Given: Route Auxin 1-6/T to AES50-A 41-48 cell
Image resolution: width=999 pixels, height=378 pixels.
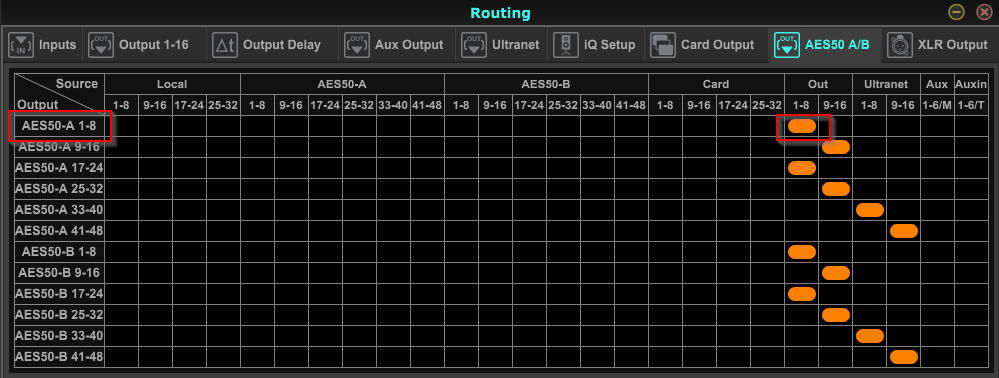Looking at the screenshot, I should [971, 231].
